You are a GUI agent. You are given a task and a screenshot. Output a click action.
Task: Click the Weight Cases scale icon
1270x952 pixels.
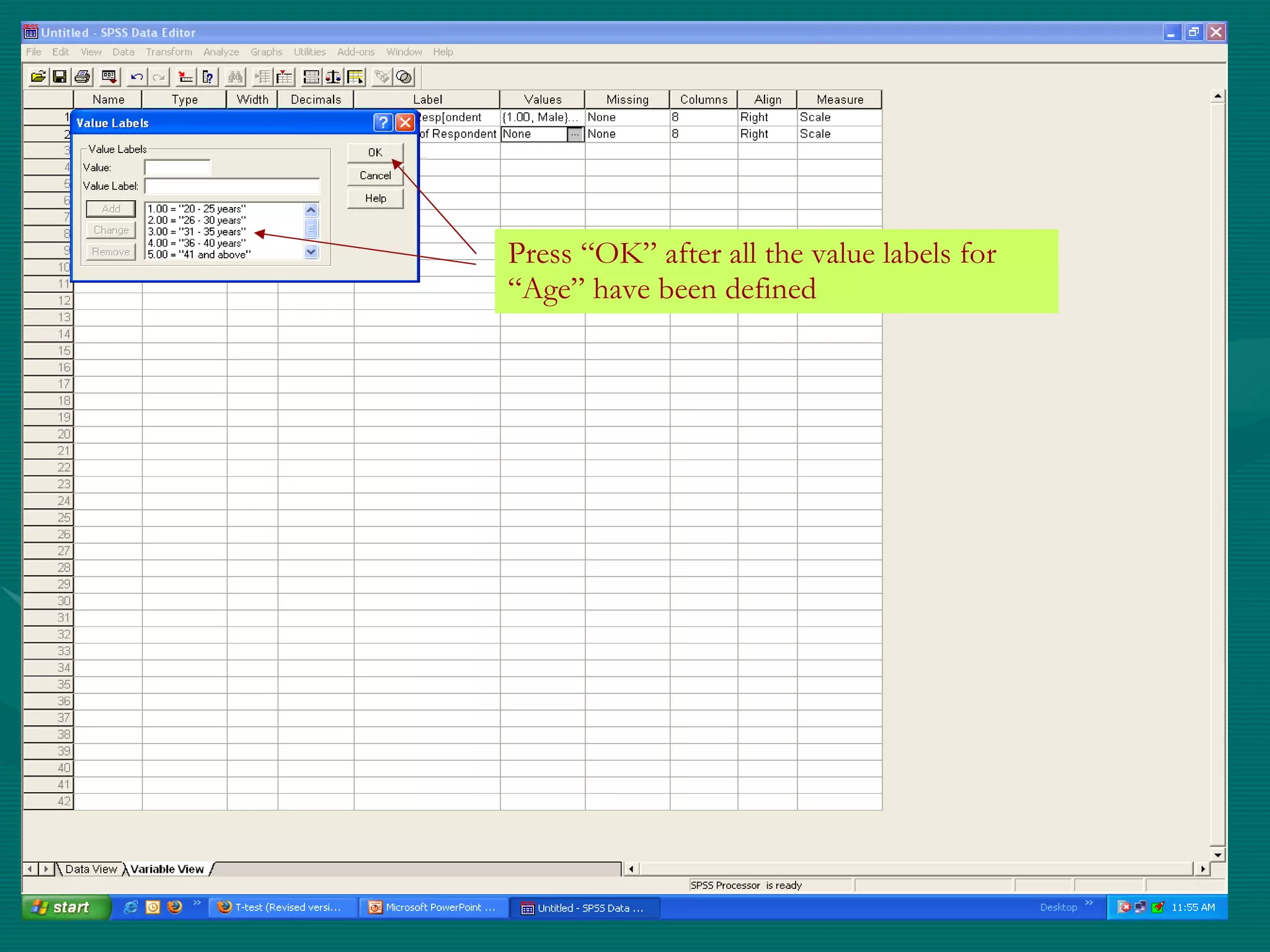point(333,77)
